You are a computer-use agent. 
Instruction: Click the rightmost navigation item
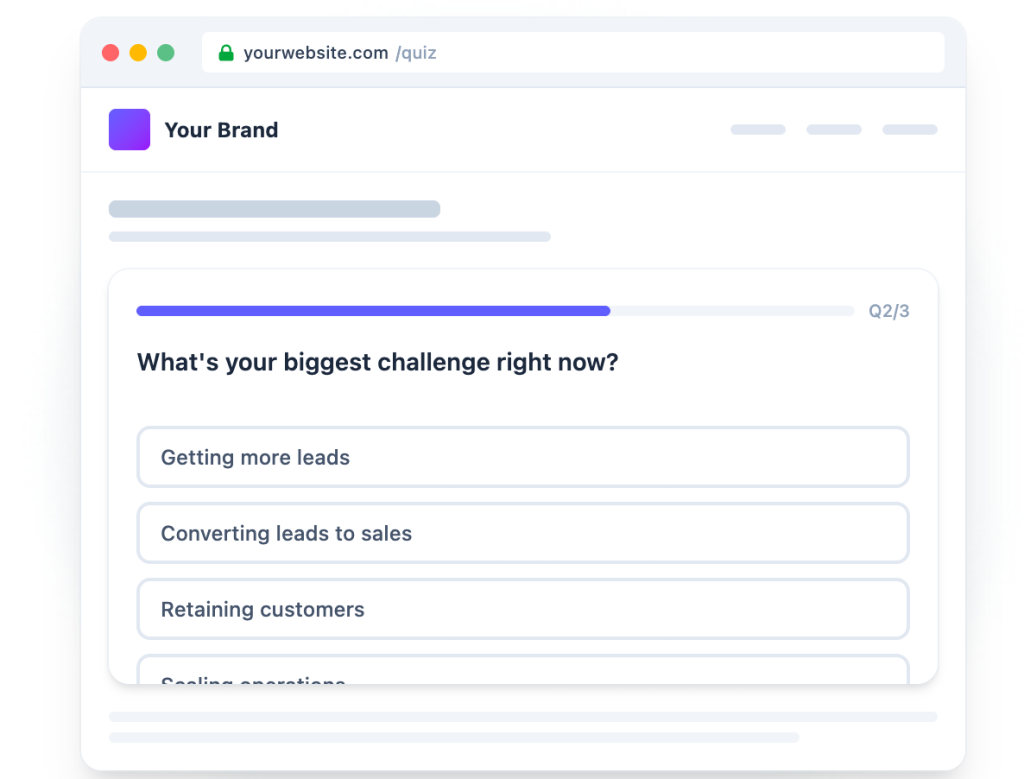[x=909, y=129]
